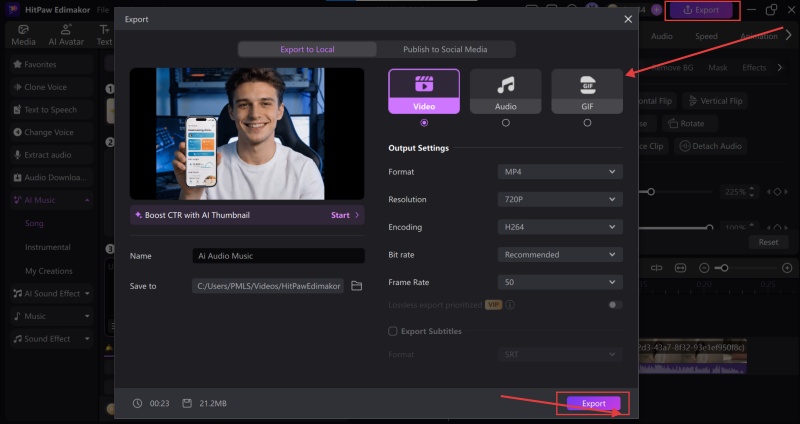Click the Reset button

768,242
